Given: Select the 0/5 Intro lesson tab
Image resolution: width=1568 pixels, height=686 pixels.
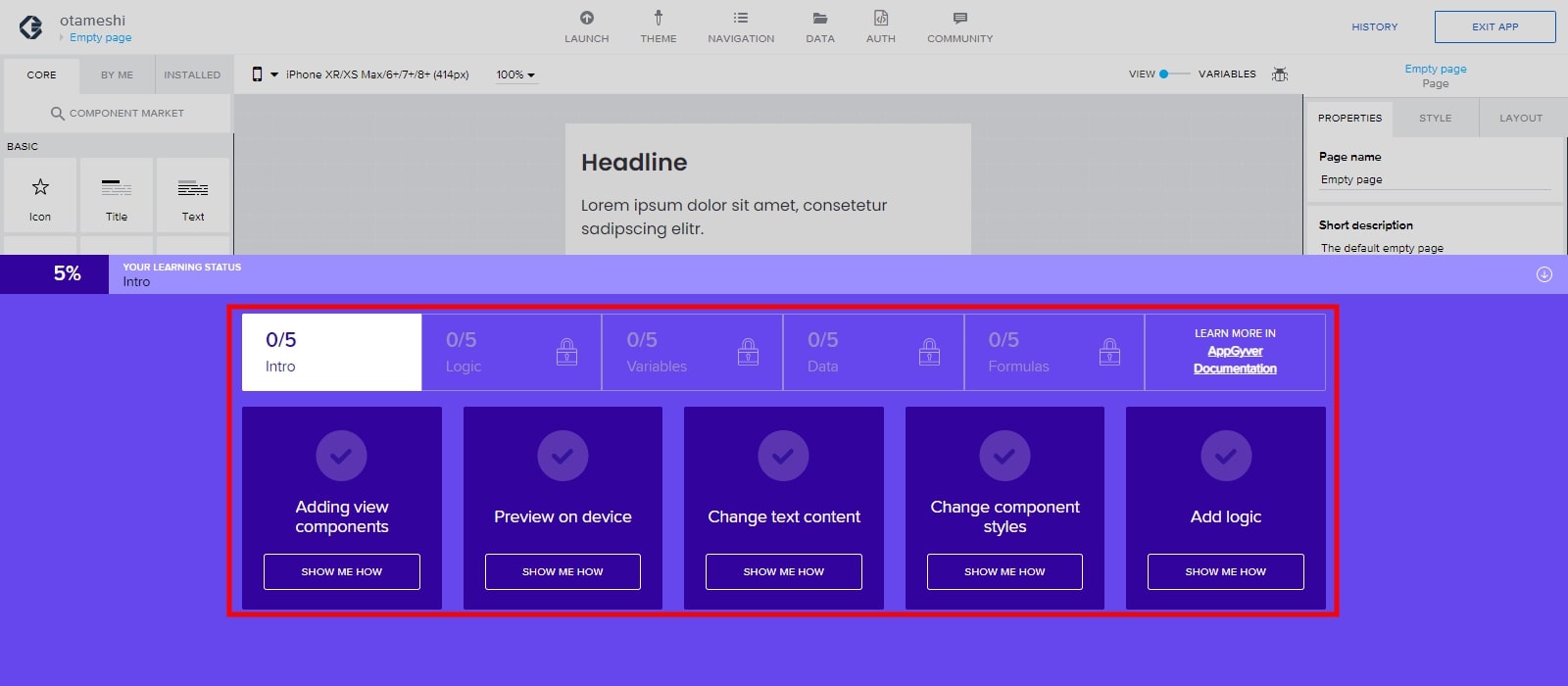Looking at the screenshot, I should point(331,352).
